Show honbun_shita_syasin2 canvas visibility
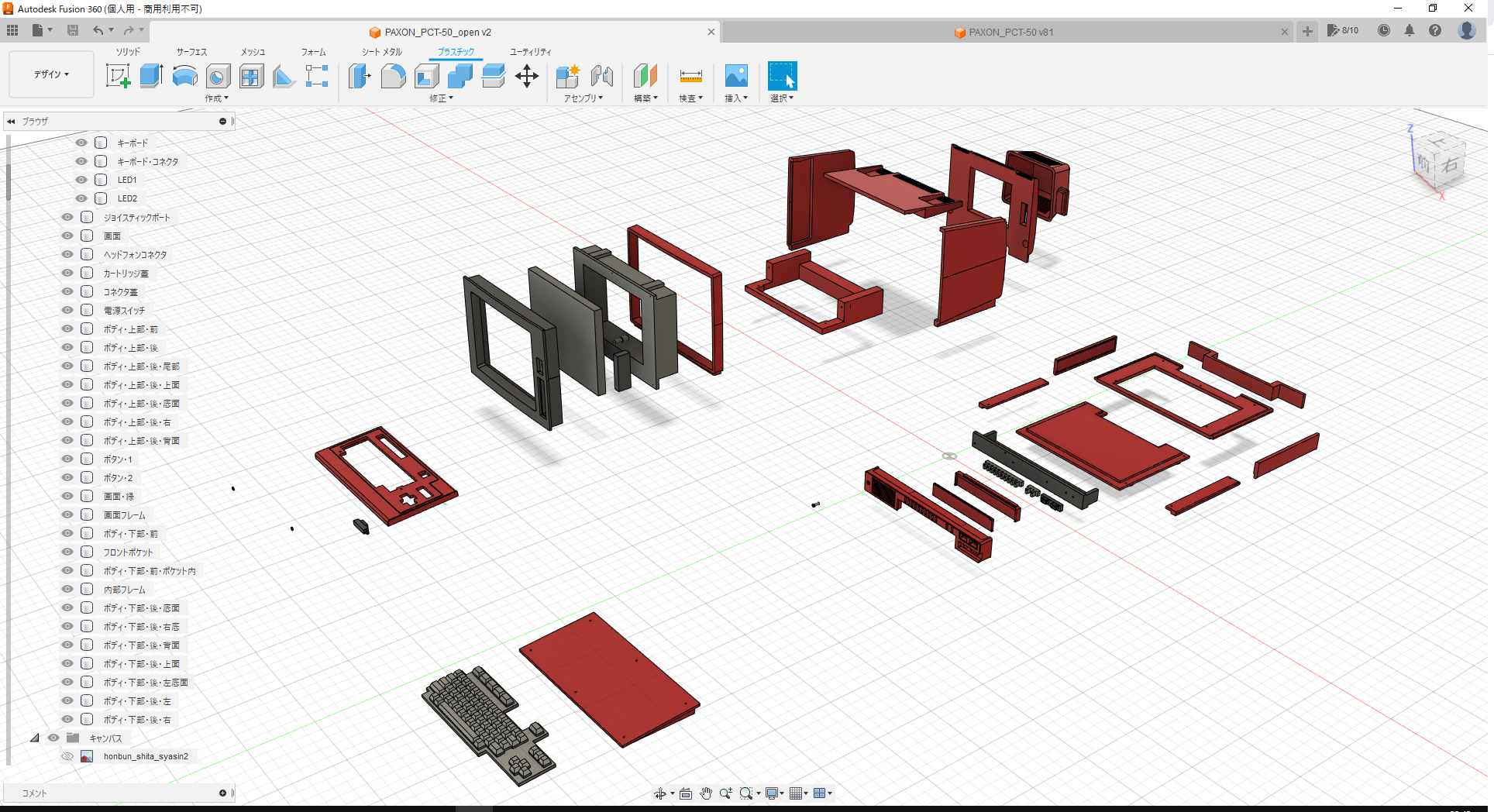This screenshot has width=1494, height=812. point(67,755)
